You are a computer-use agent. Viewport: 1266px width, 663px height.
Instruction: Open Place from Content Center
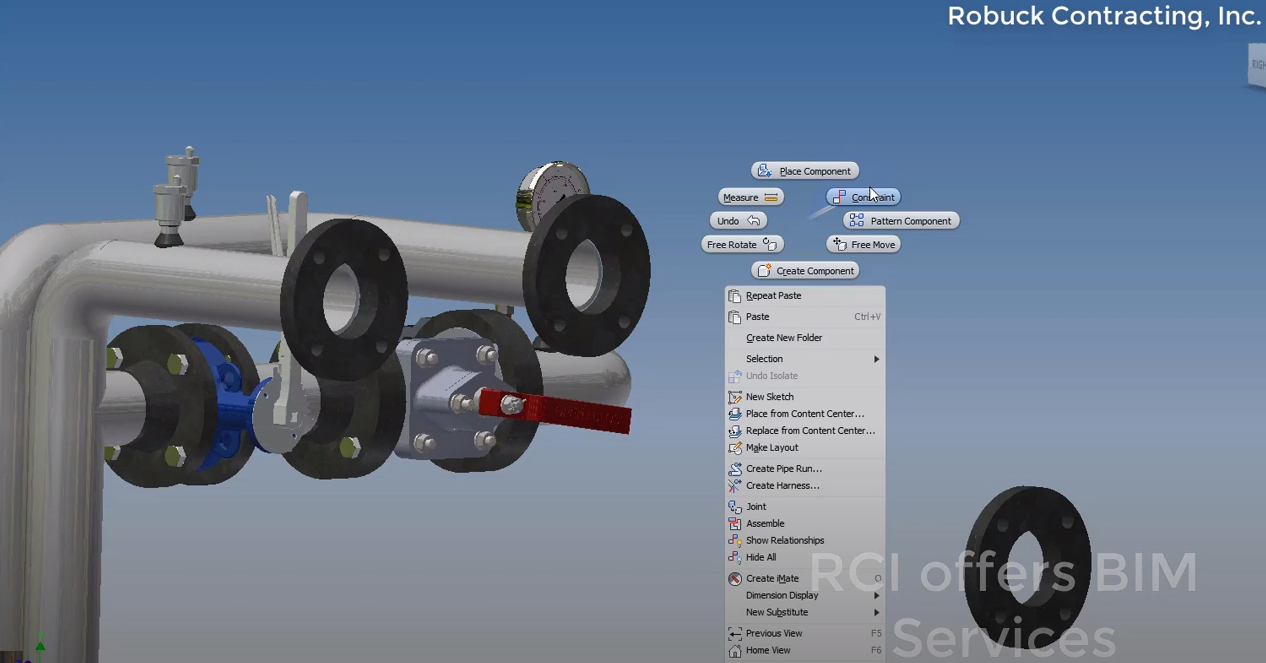pos(805,414)
